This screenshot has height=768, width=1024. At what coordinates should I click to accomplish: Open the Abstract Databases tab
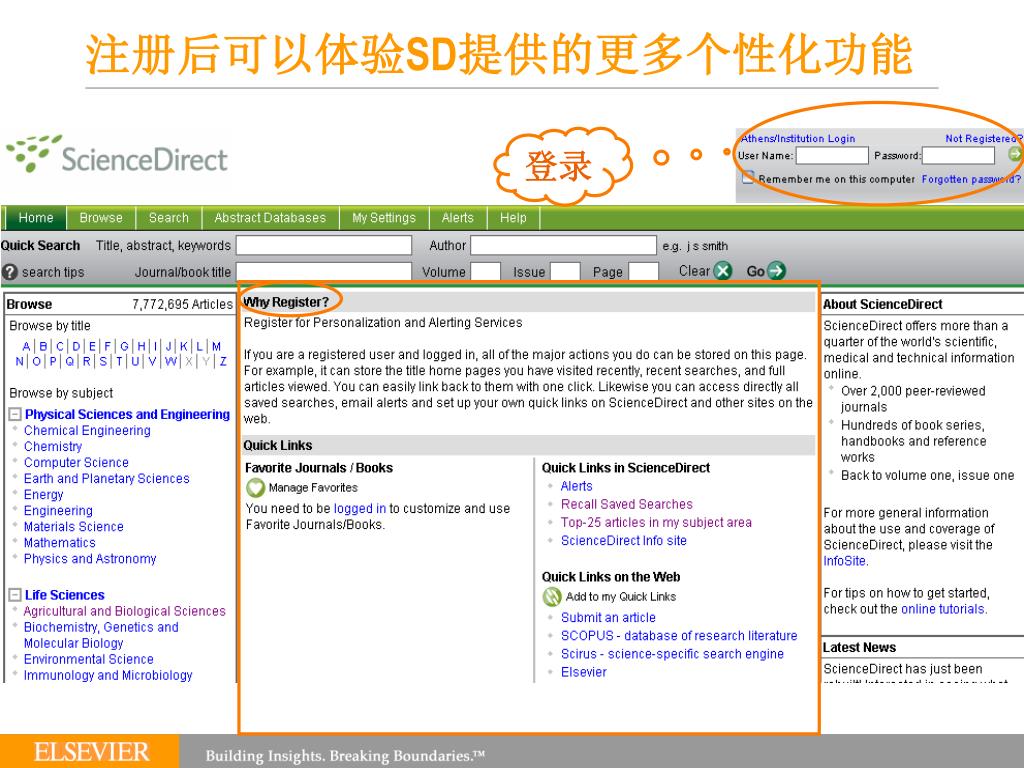[270, 218]
